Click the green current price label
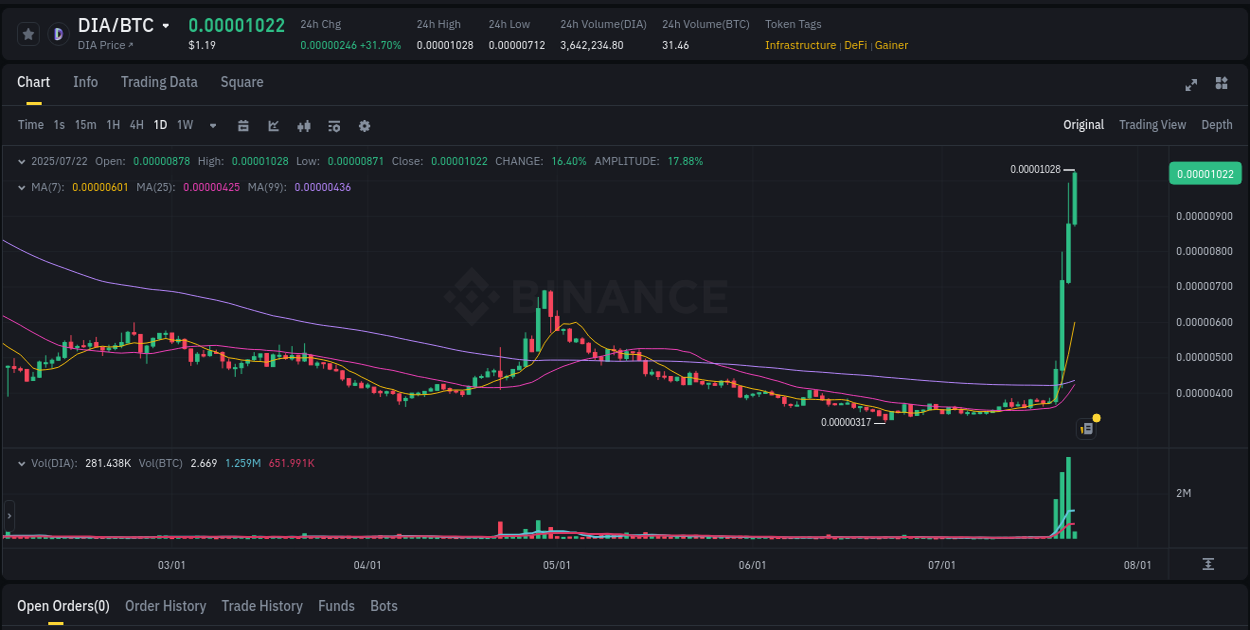 coord(1205,173)
